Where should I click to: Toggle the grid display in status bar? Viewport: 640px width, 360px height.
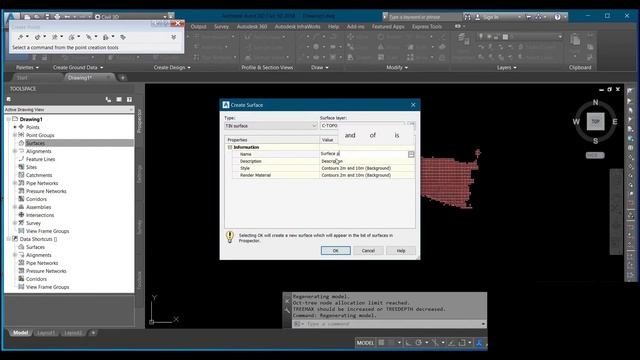click(x=381, y=343)
